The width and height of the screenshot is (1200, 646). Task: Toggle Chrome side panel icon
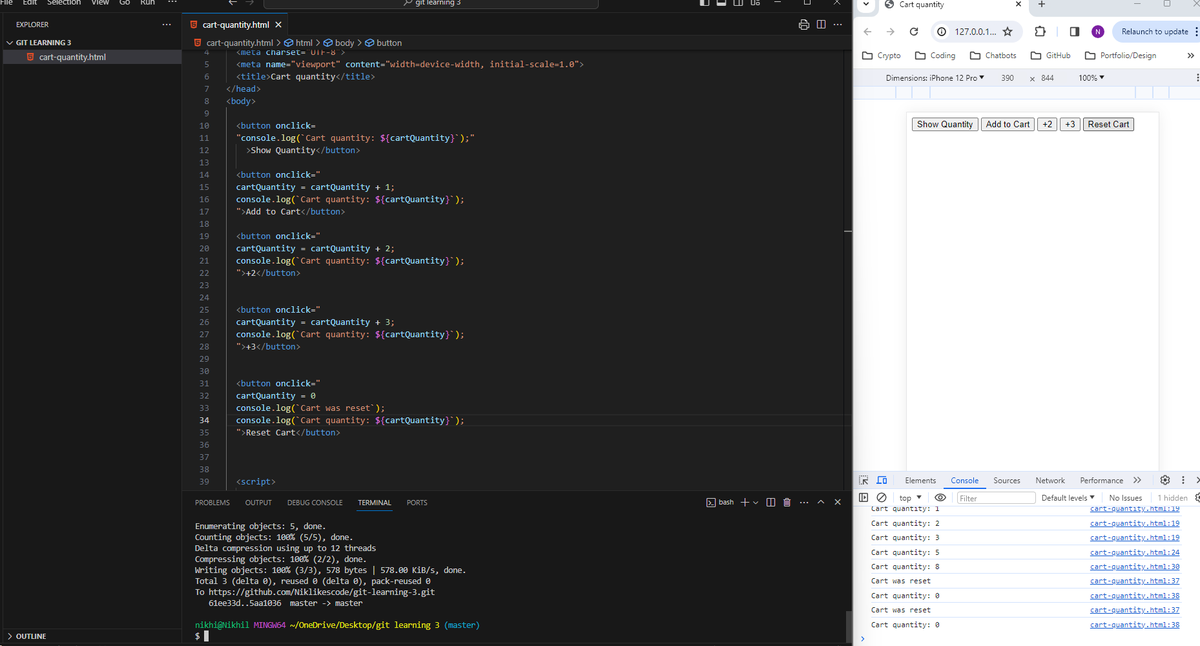click(1073, 32)
